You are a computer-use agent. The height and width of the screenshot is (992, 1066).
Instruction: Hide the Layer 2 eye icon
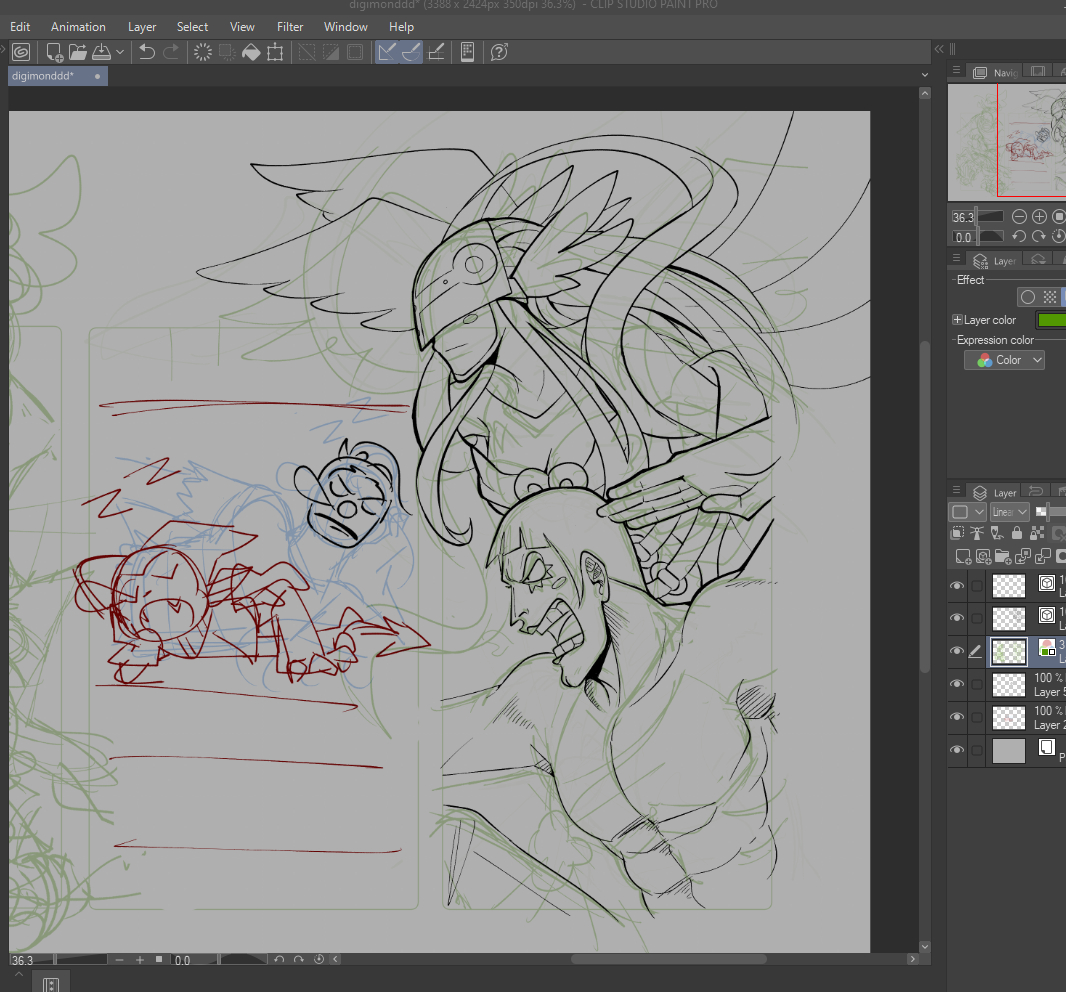[x=957, y=717]
